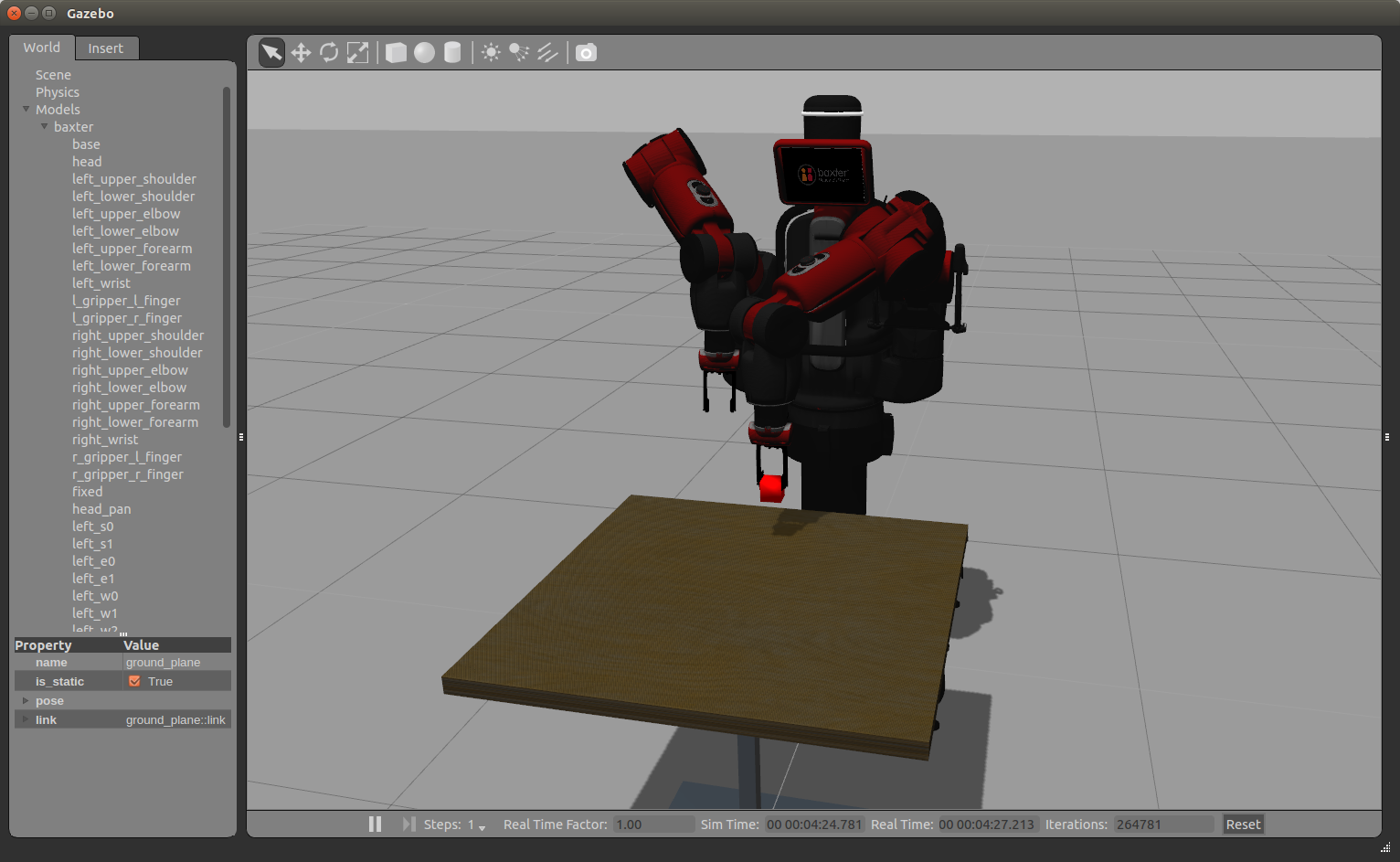Image resolution: width=1400 pixels, height=862 pixels.
Task: Select the arrow selection mode tool
Action: (x=271, y=53)
